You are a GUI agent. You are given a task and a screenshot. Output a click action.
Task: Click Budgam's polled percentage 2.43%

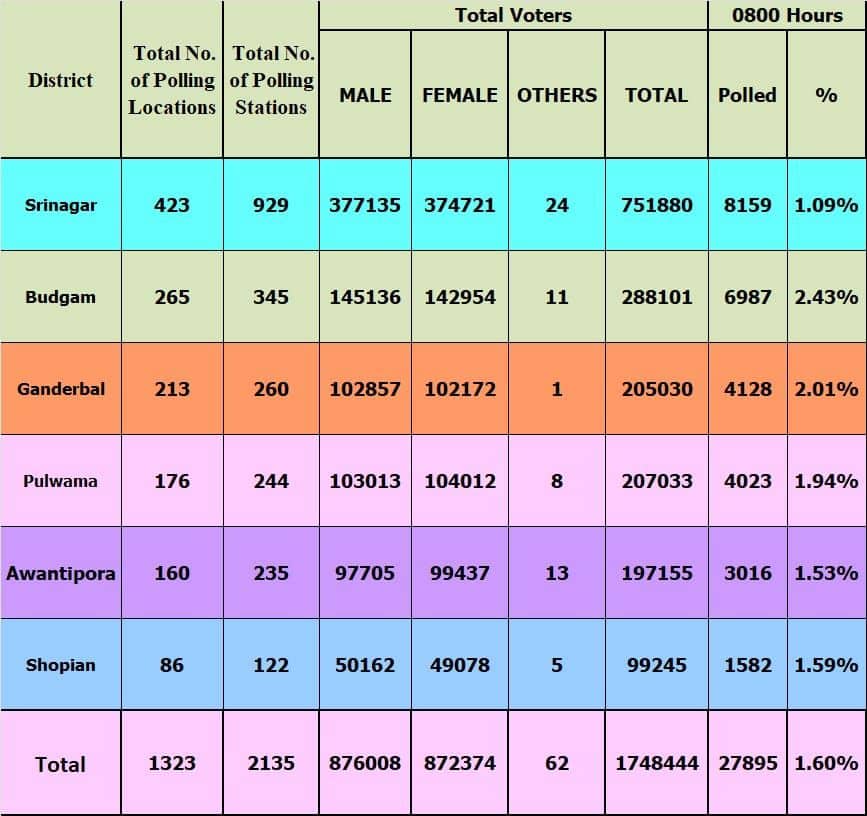pos(826,297)
